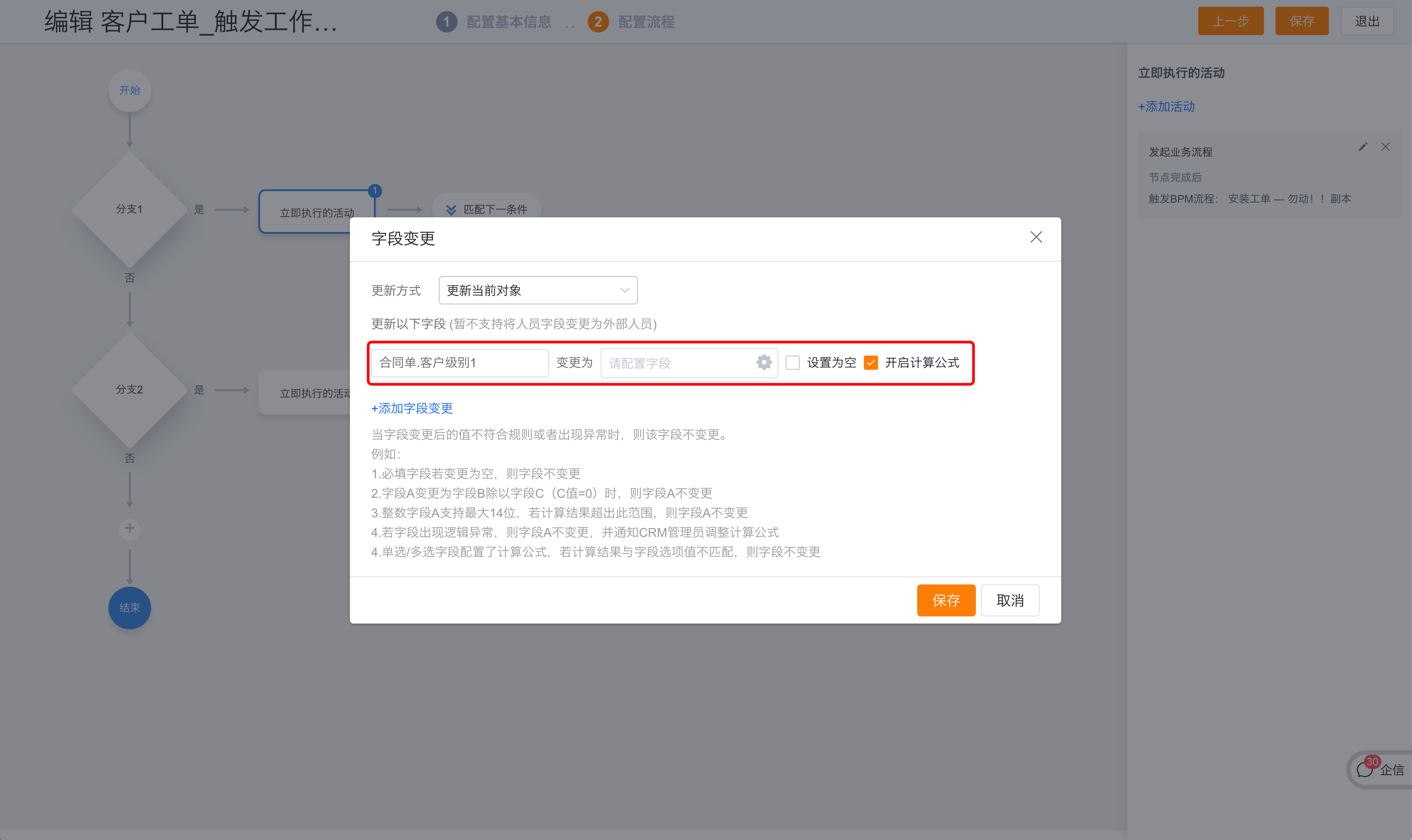Click the orange 保存 button in dialog
The height and width of the screenshot is (840, 1412).
(946, 600)
